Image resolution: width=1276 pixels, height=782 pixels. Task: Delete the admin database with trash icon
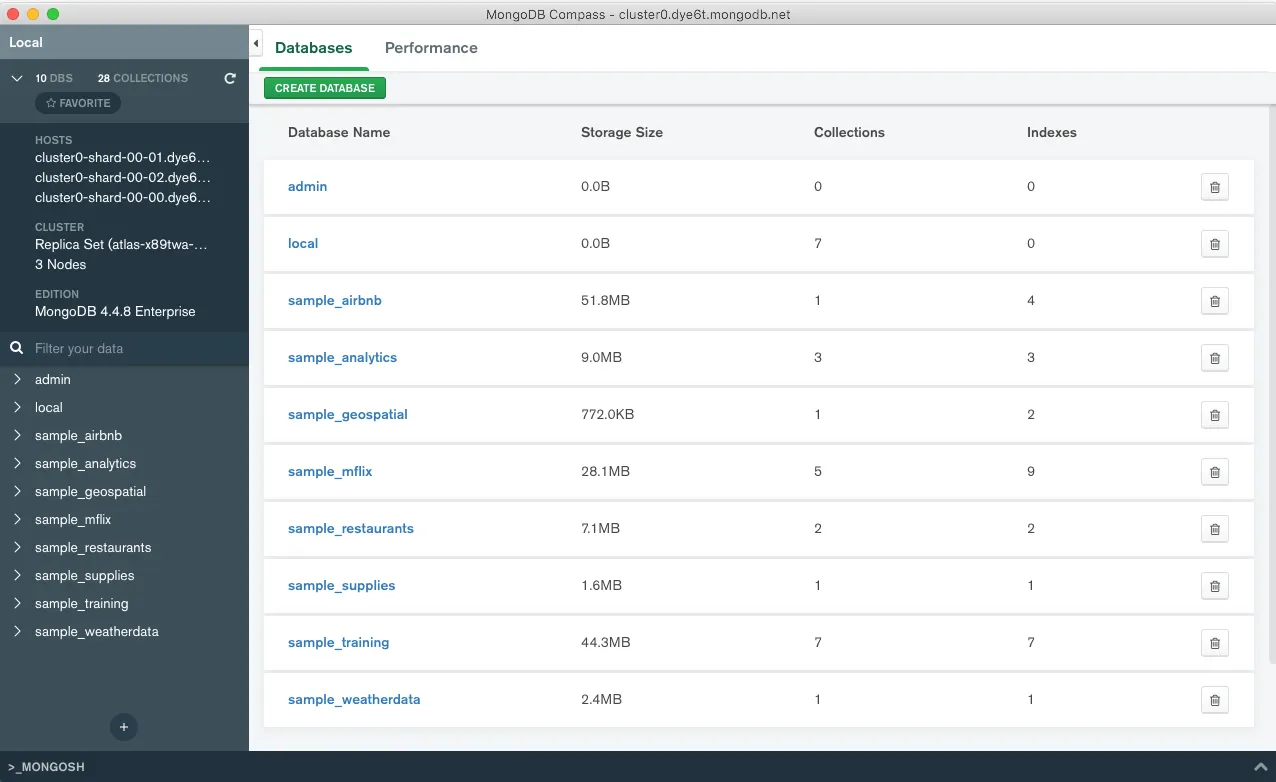1214,187
